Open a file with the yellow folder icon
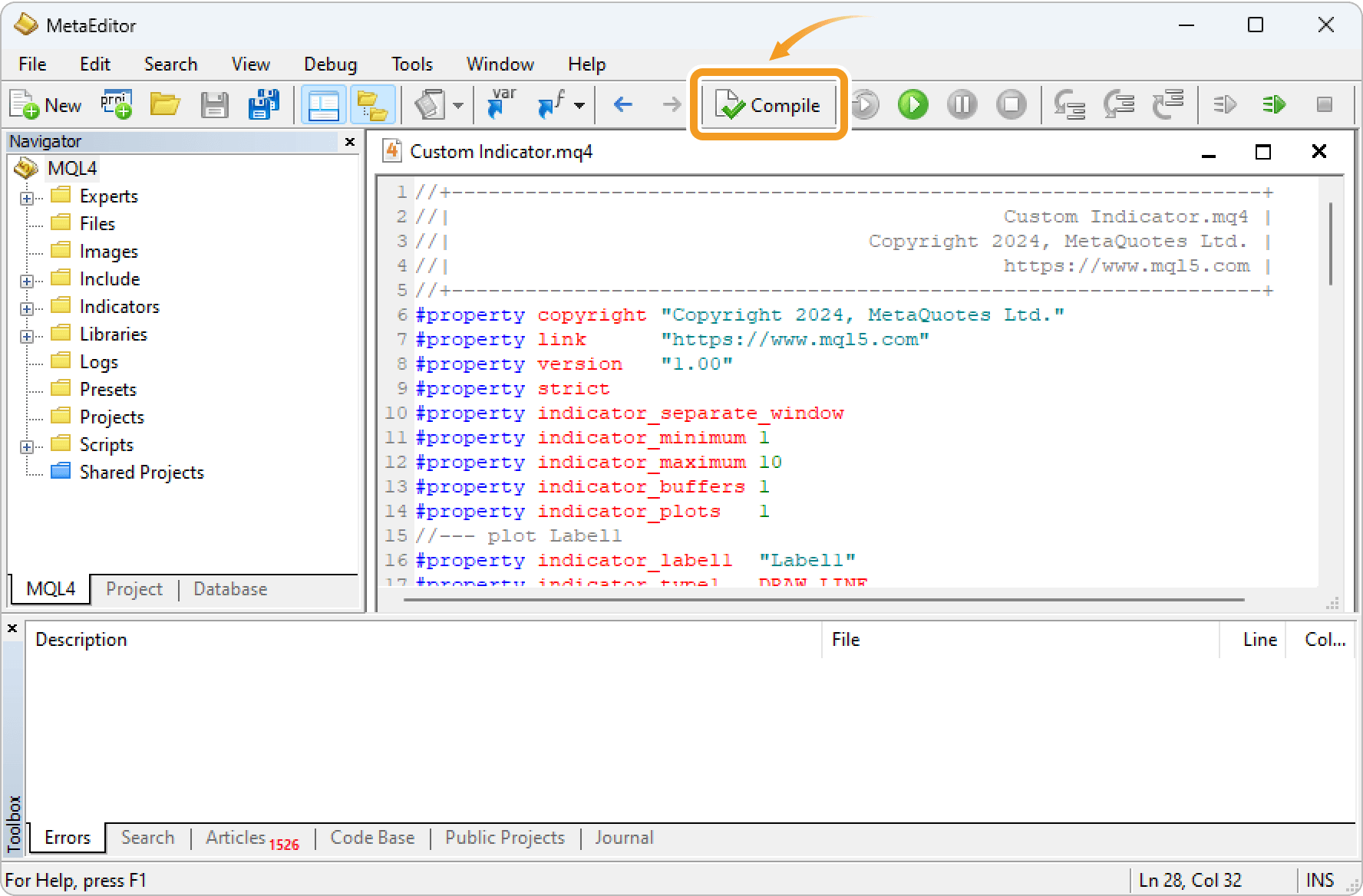 [165, 105]
